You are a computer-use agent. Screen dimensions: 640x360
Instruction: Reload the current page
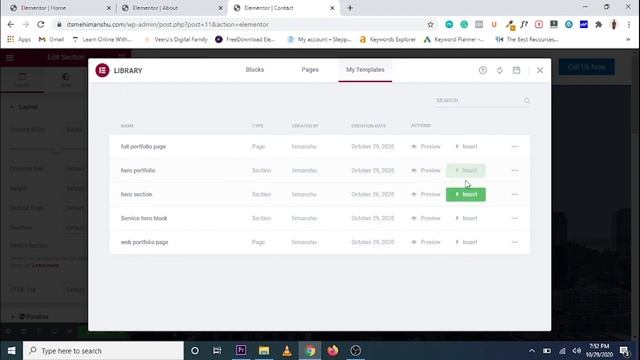40,24
